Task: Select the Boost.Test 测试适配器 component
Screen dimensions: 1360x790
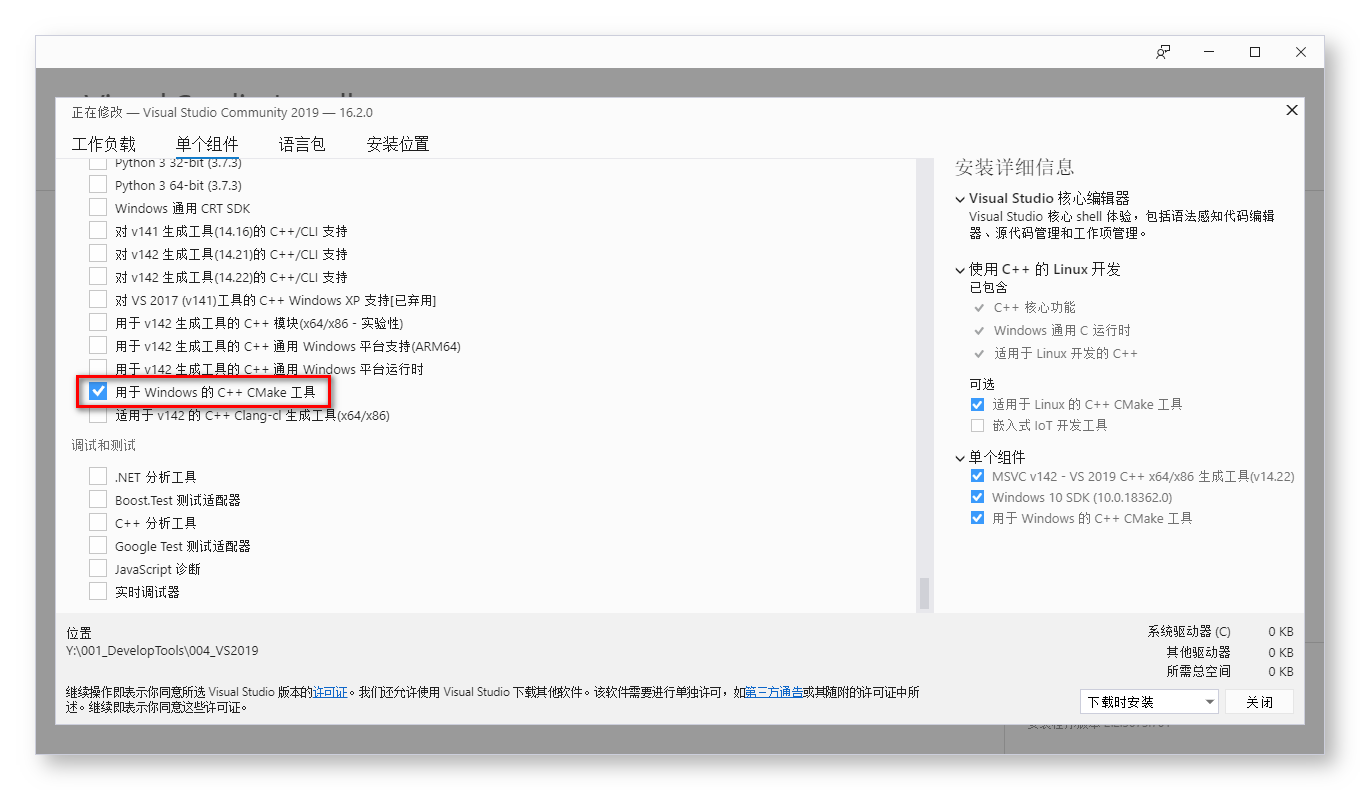Action: pos(98,499)
